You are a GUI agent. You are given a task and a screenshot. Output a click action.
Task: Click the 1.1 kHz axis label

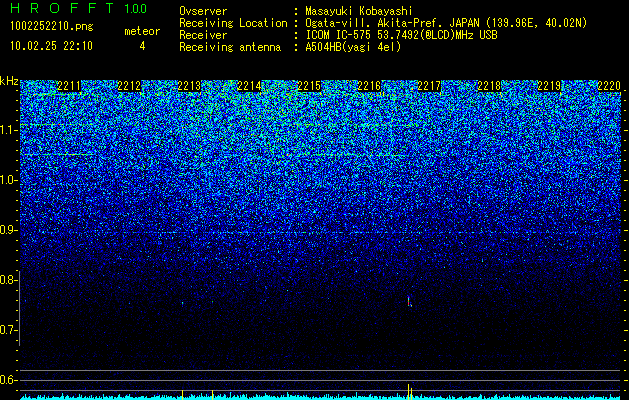[x=7, y=130]
